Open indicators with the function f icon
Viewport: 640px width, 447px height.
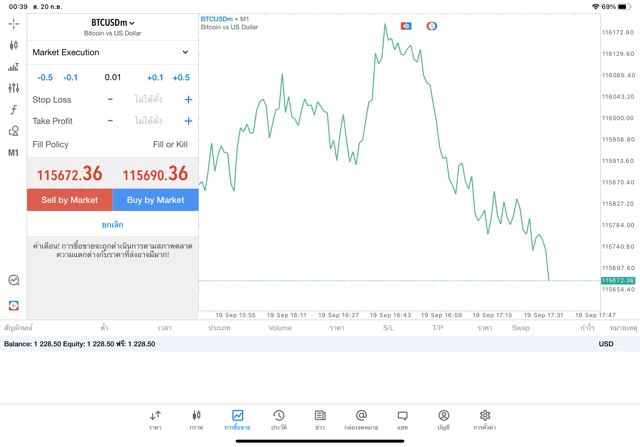(x=13, y=110)
